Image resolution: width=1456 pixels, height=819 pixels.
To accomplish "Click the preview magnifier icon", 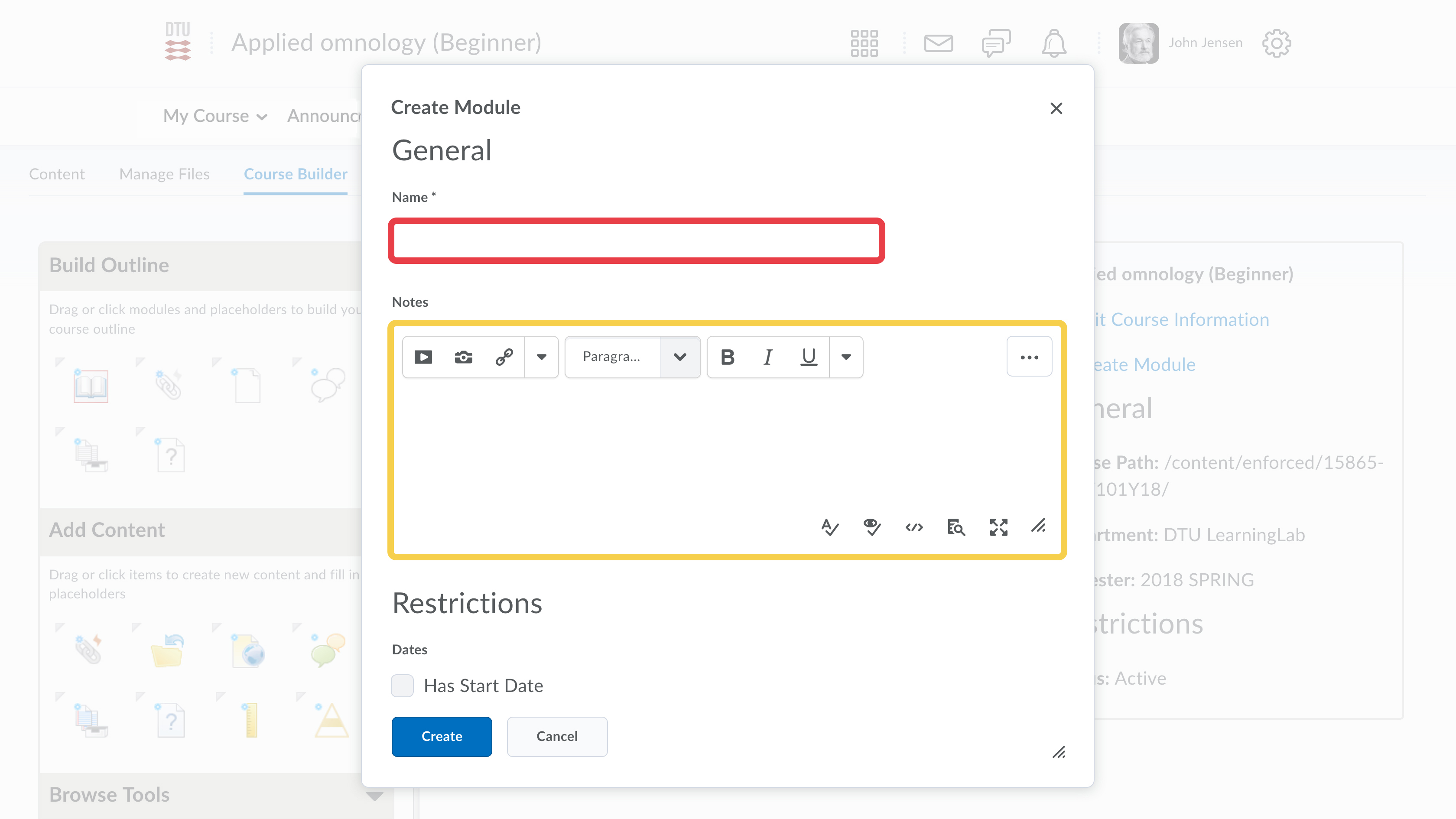I will (x=956, y=527).
